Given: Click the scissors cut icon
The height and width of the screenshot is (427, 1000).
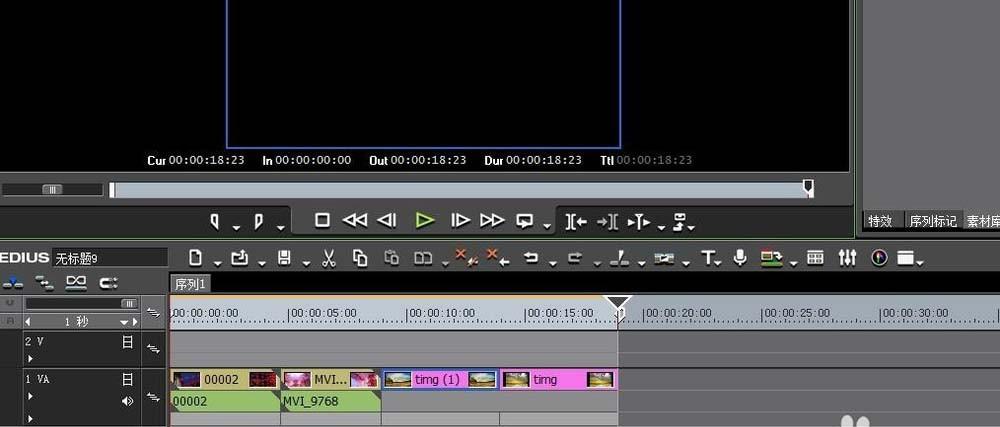Looking at the screenshot, I should [329, 258].
